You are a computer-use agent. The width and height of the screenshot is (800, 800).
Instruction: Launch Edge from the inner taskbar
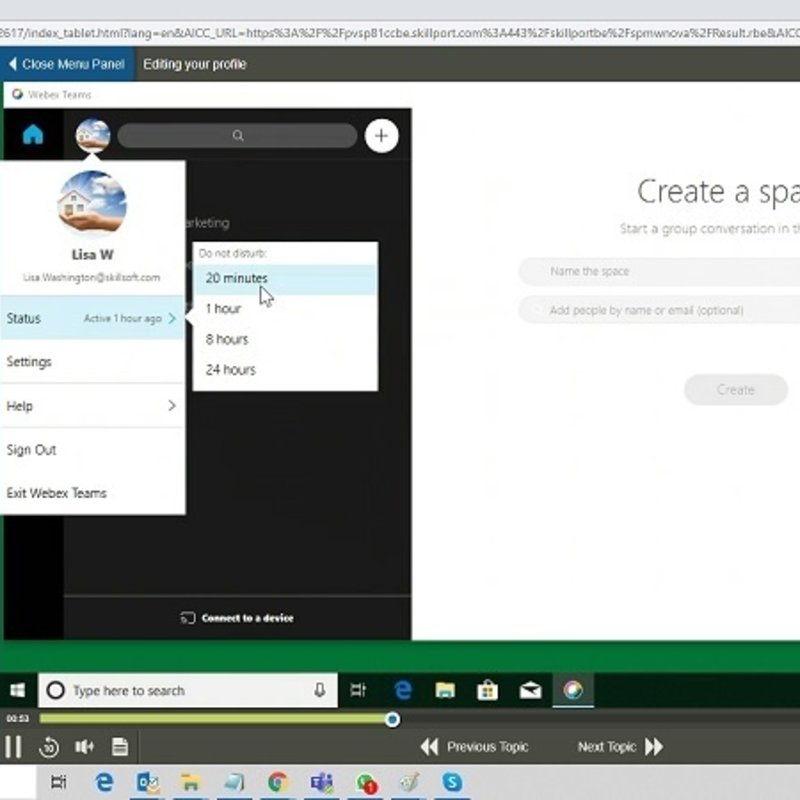click(x=403, y=690)
